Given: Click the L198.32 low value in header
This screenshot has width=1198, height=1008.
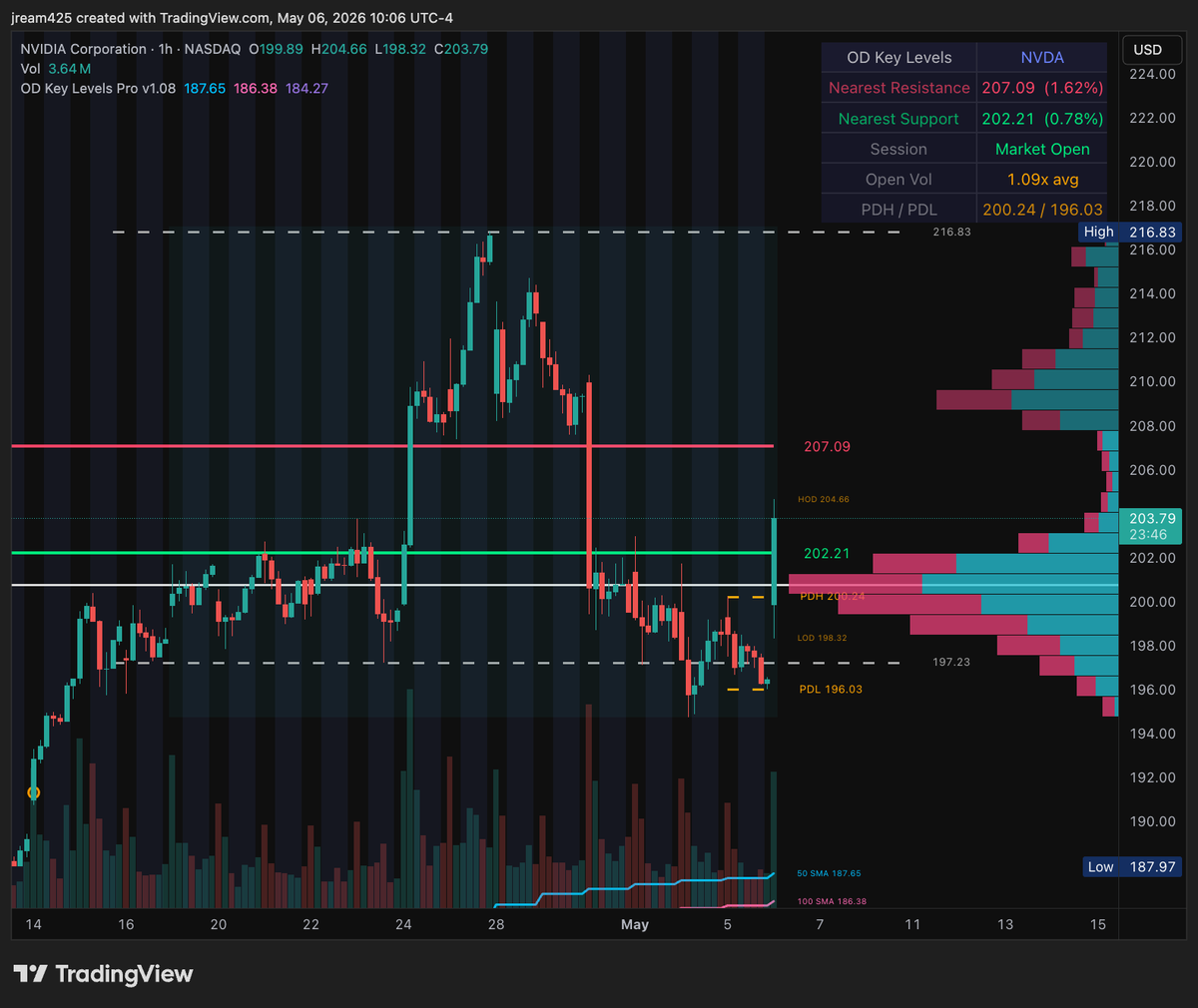Looking at the screenshot, I should click(400, 49).
